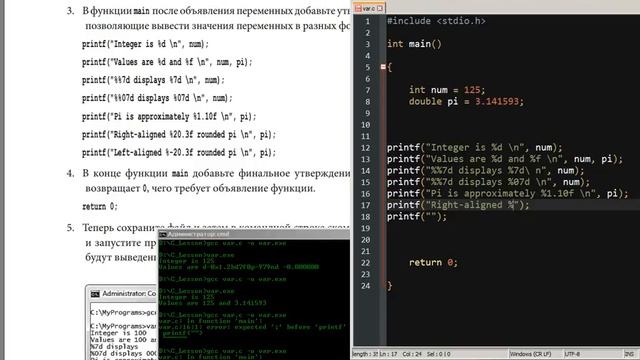640x360 pixels.
Task: Click the empty printf("") on line 18
Action: pyautogui.click(x=417, y=216)
